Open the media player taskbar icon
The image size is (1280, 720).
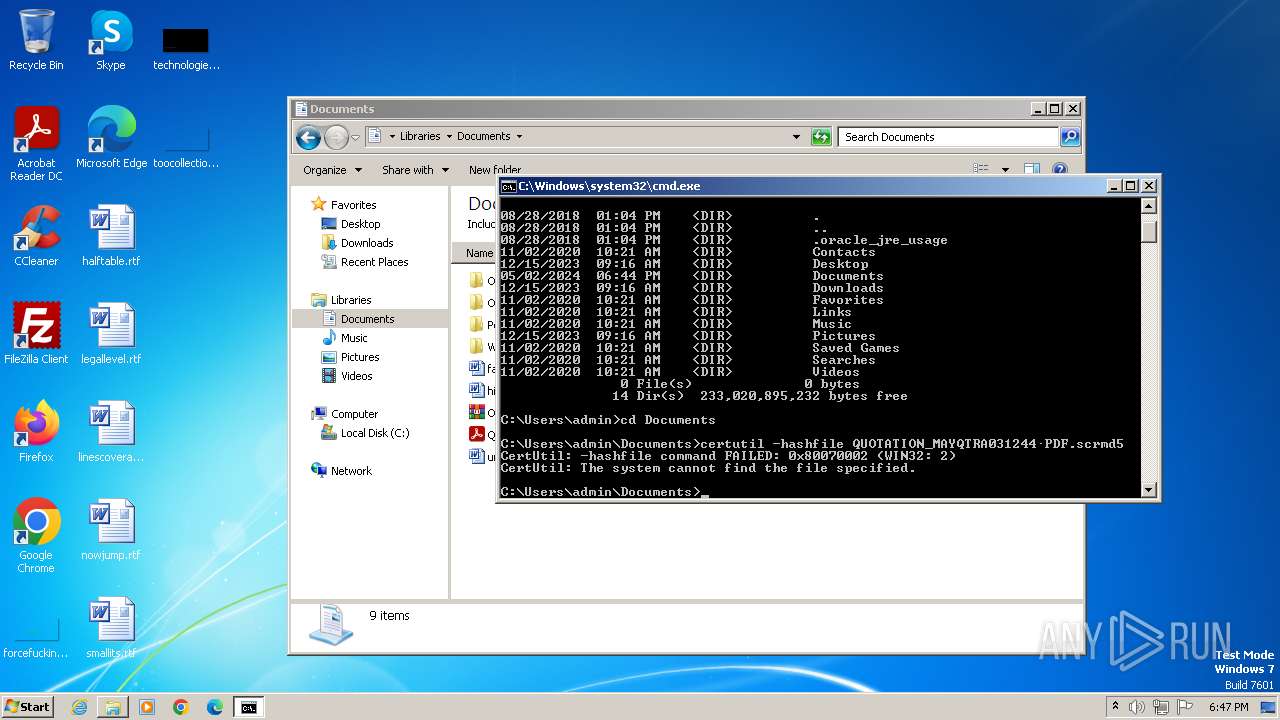coord(147,707)
